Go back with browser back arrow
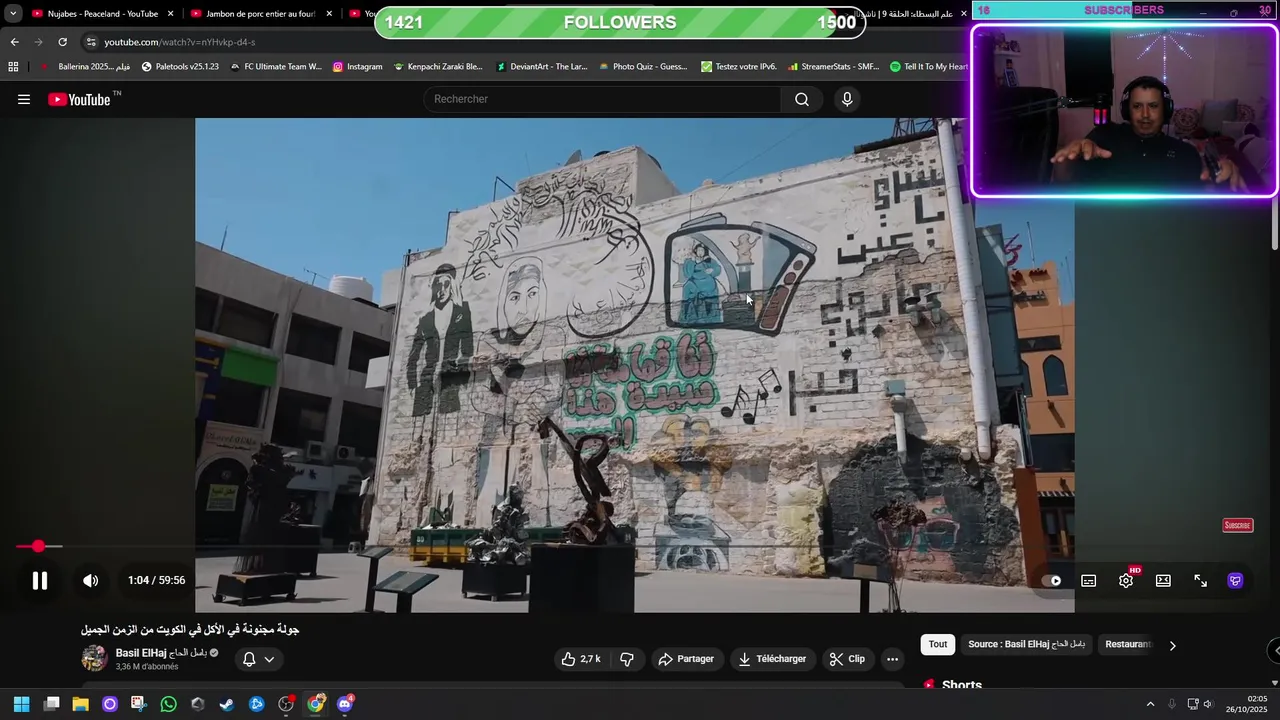Screen dimensions: 1280x720 tap(14, 42)
